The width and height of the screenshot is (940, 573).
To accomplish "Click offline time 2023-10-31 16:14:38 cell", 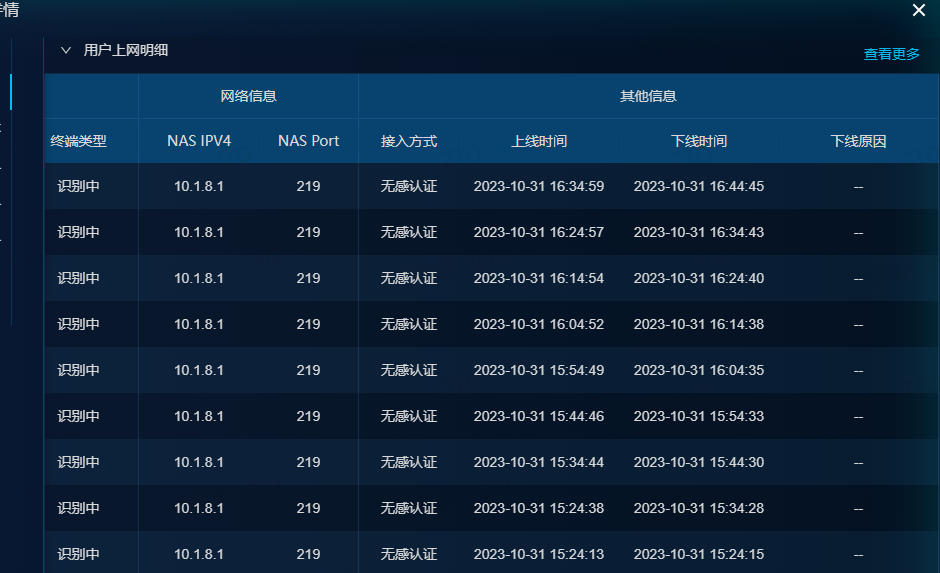I will (699, 325).
